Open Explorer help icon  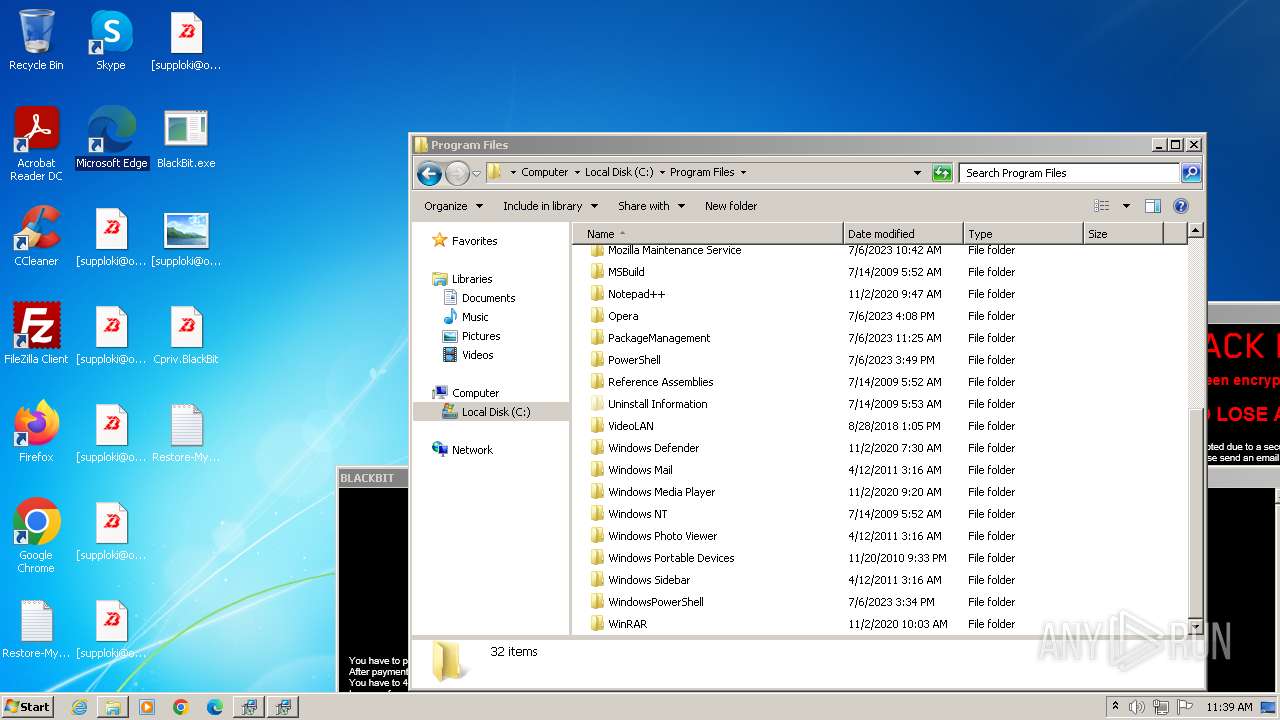pyautogui.click(x=1181, y=206)
